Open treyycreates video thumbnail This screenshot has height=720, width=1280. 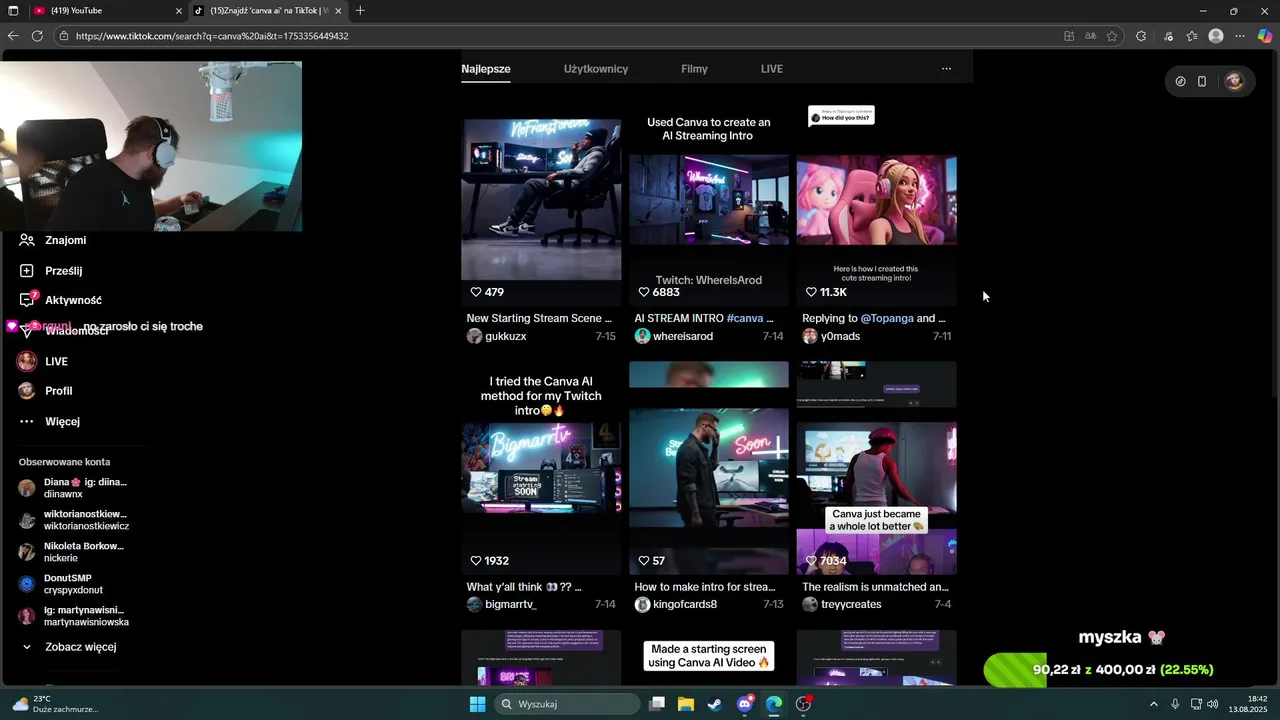[x=877, y=468]
